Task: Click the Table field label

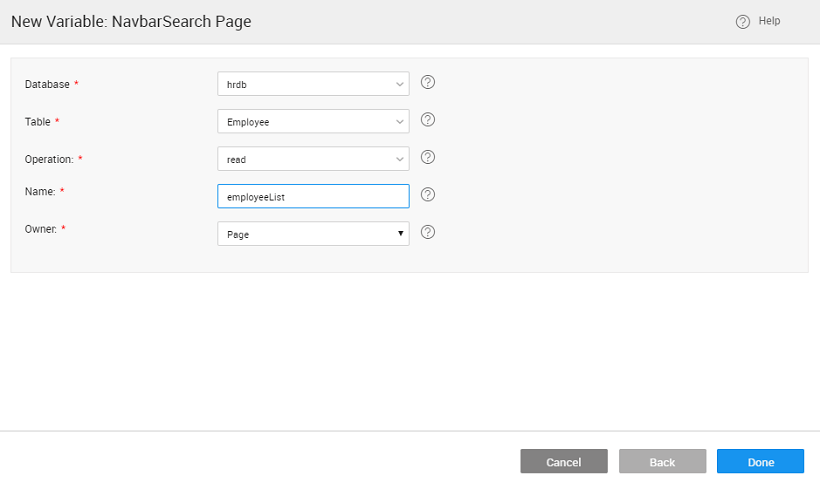Action: (x=37, y=122)
